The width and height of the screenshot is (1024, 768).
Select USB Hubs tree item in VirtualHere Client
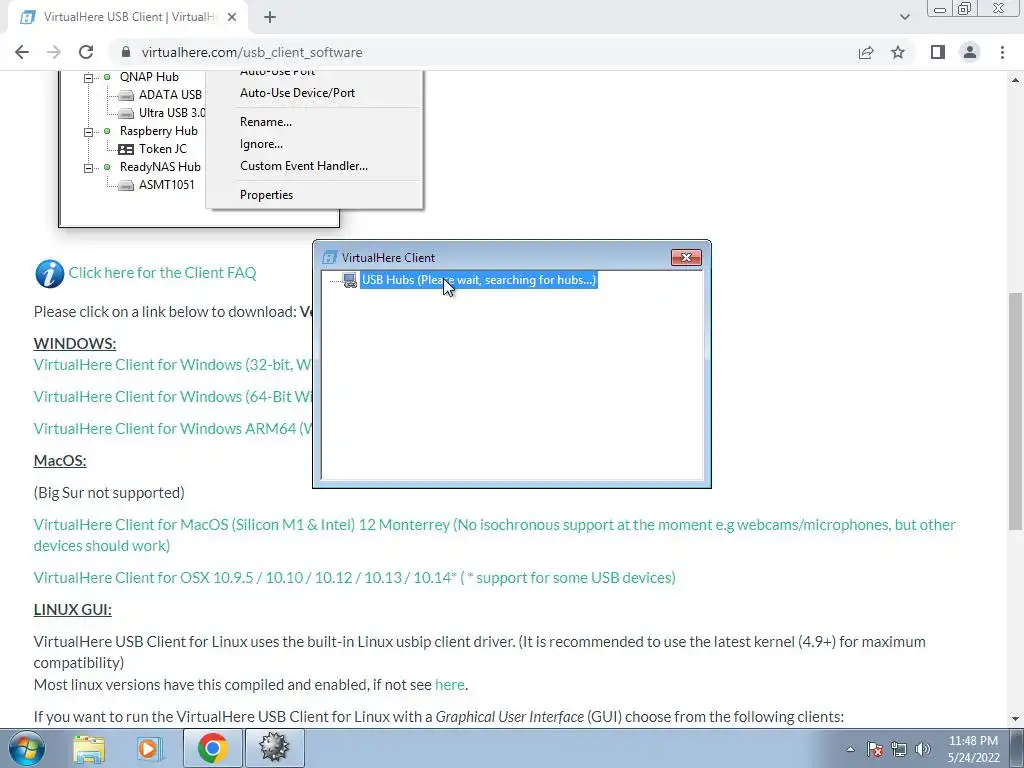(x=479, y=280)
